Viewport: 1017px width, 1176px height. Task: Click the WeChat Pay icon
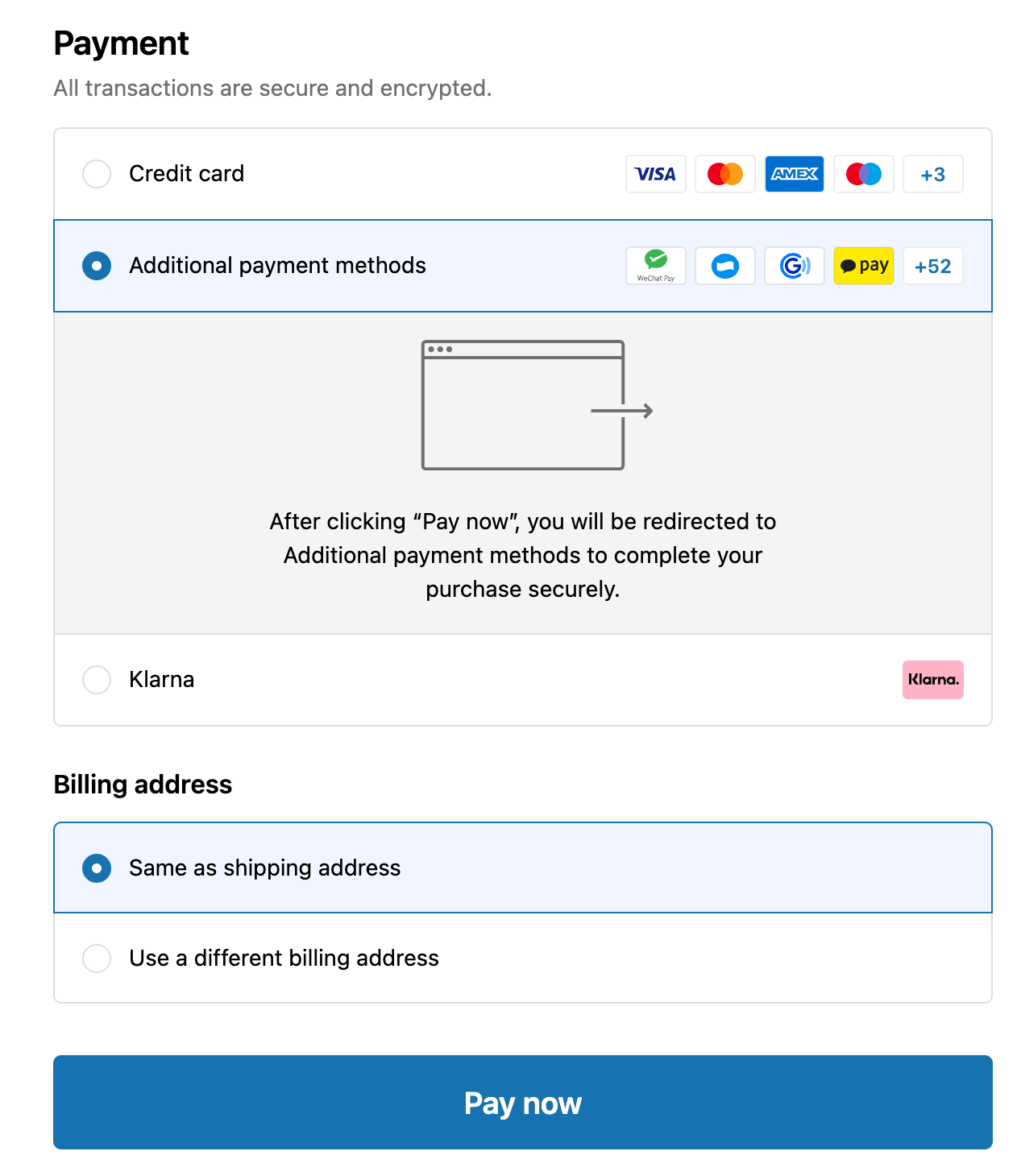pyautogui.click(x=655, y=266)
